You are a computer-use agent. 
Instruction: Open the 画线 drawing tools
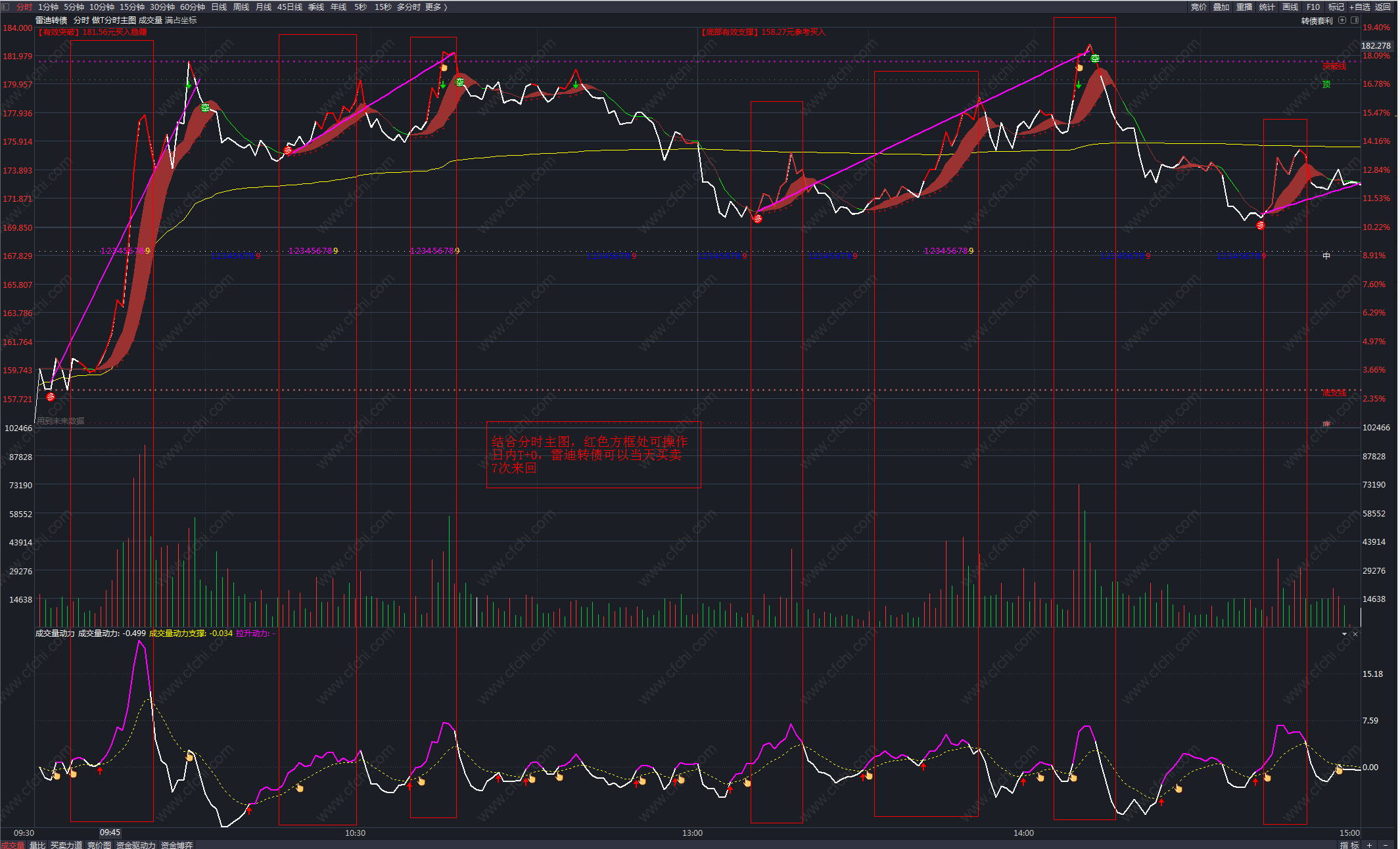(x=1290, y=7)
